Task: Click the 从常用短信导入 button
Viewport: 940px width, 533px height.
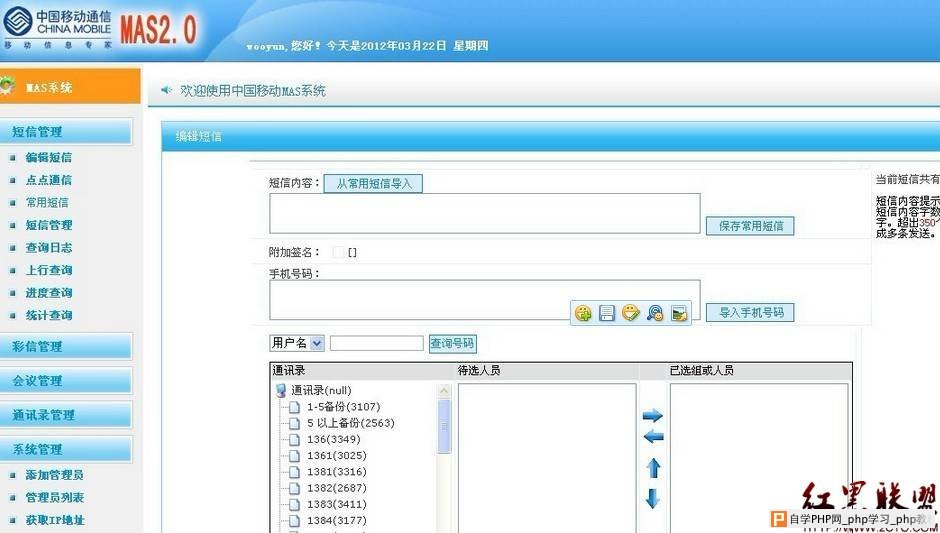Action: [x=373, y=183]
